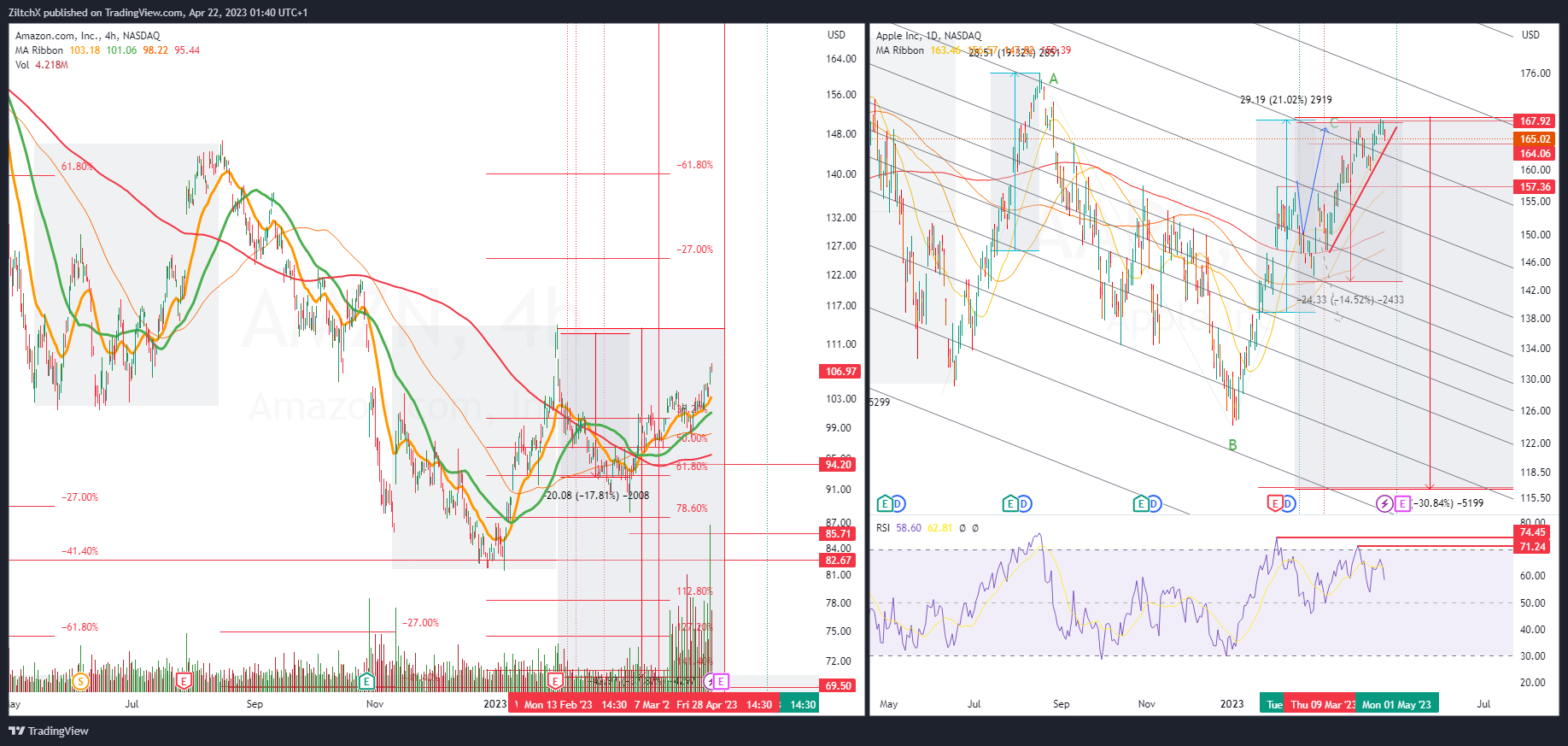This screenshot has width=1568, height=746.
Task: Click the purple upcoming E earnings marker on Amazon chart
Action: [x=722, y=681]
